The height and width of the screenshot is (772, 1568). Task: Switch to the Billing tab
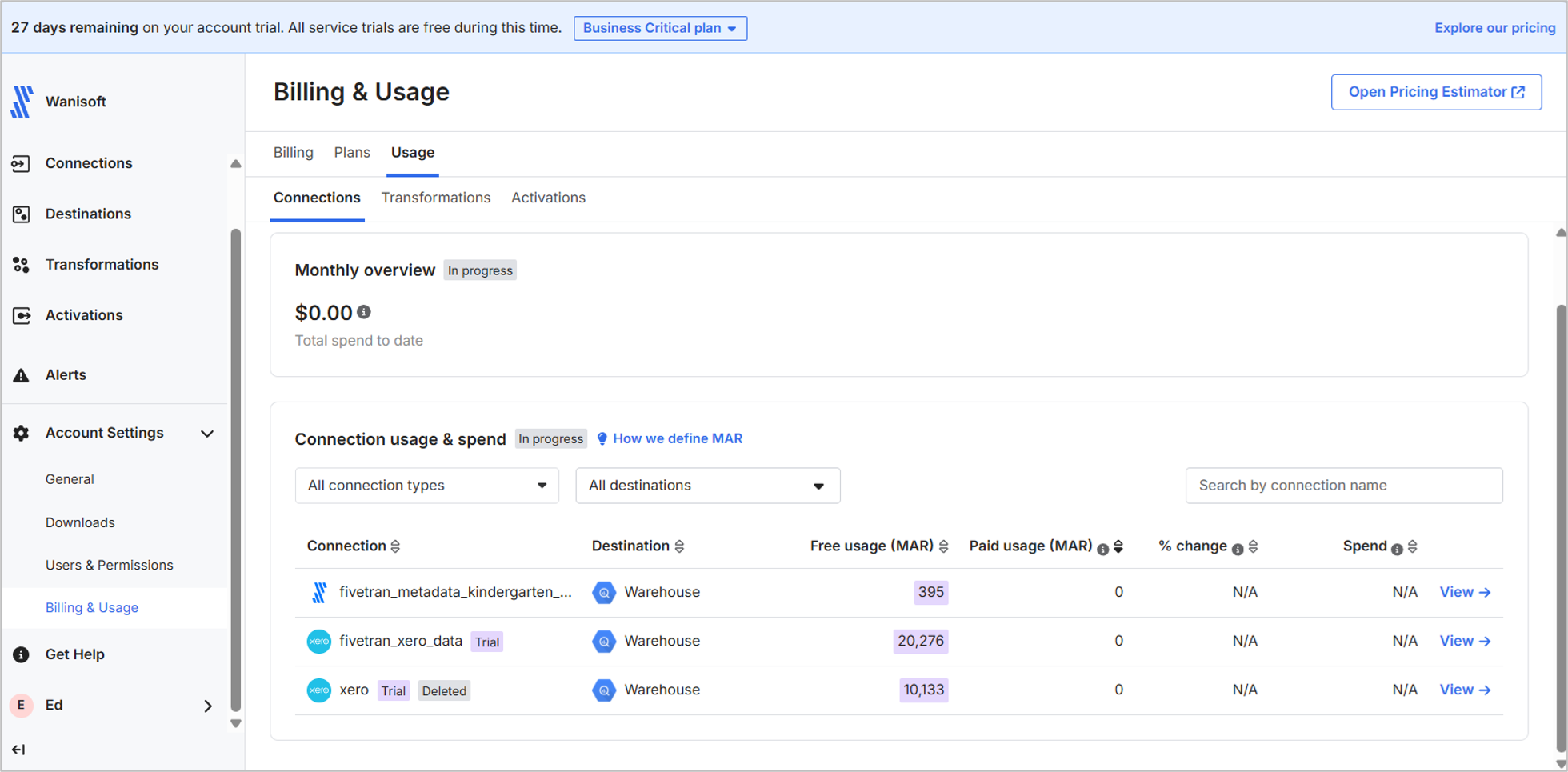[x=294, y=153]
